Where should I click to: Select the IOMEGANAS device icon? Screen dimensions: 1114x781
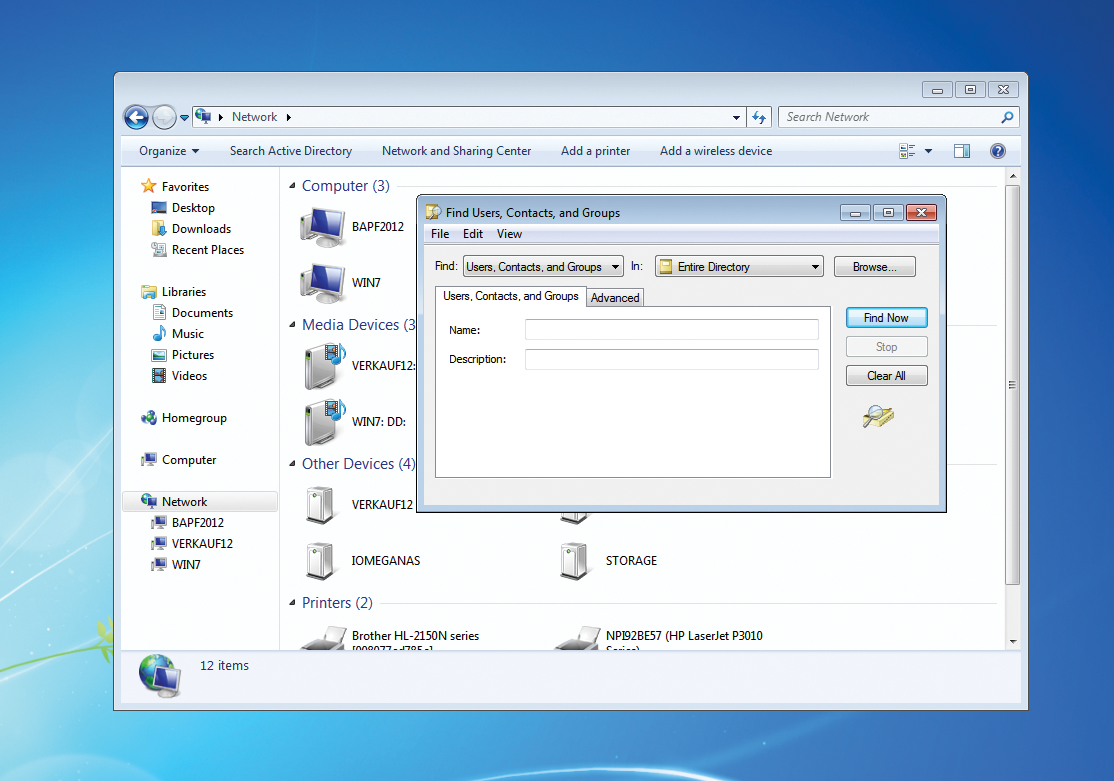320,561
